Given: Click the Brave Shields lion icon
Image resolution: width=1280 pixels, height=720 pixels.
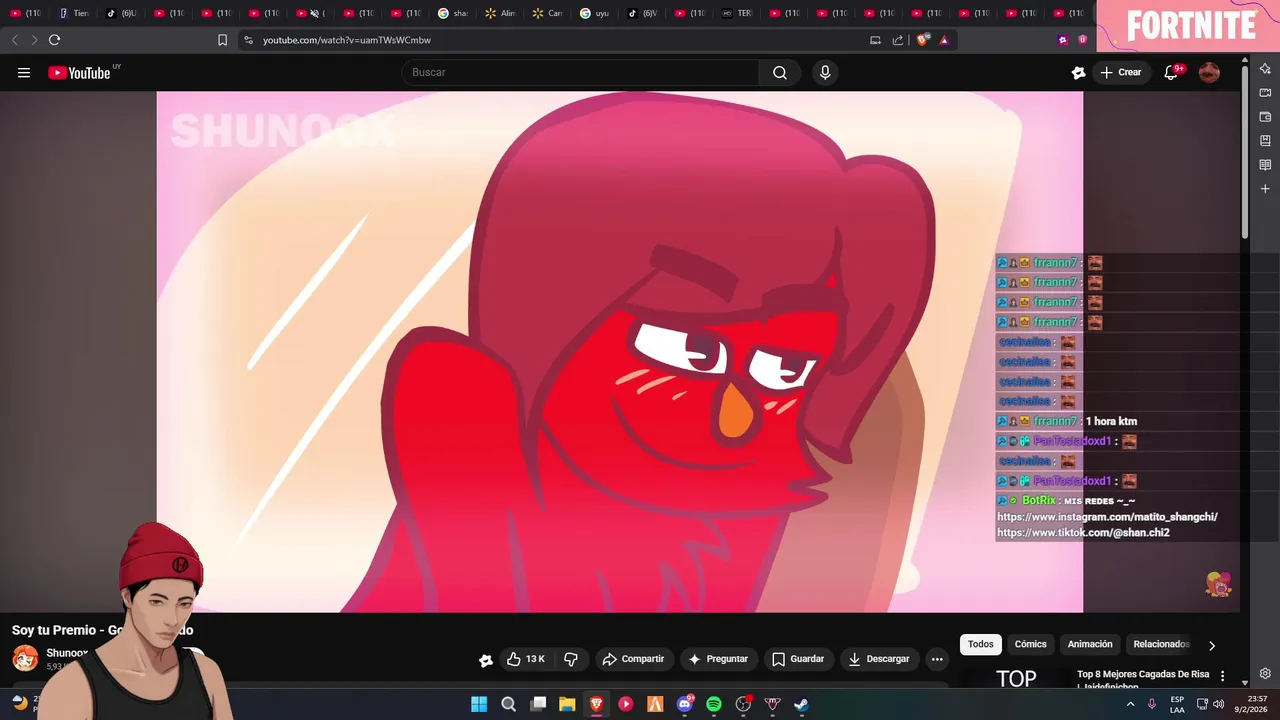Looking at the screenshot, I should coord(923,39).
